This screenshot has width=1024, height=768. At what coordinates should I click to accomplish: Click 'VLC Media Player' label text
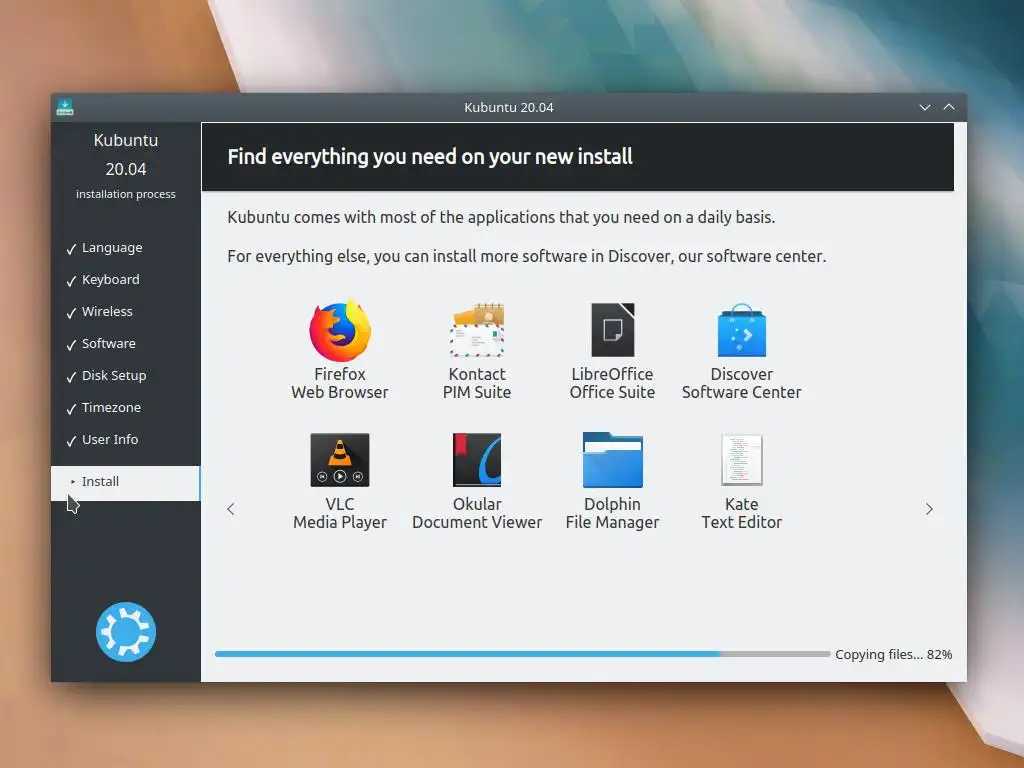(340, 513)
